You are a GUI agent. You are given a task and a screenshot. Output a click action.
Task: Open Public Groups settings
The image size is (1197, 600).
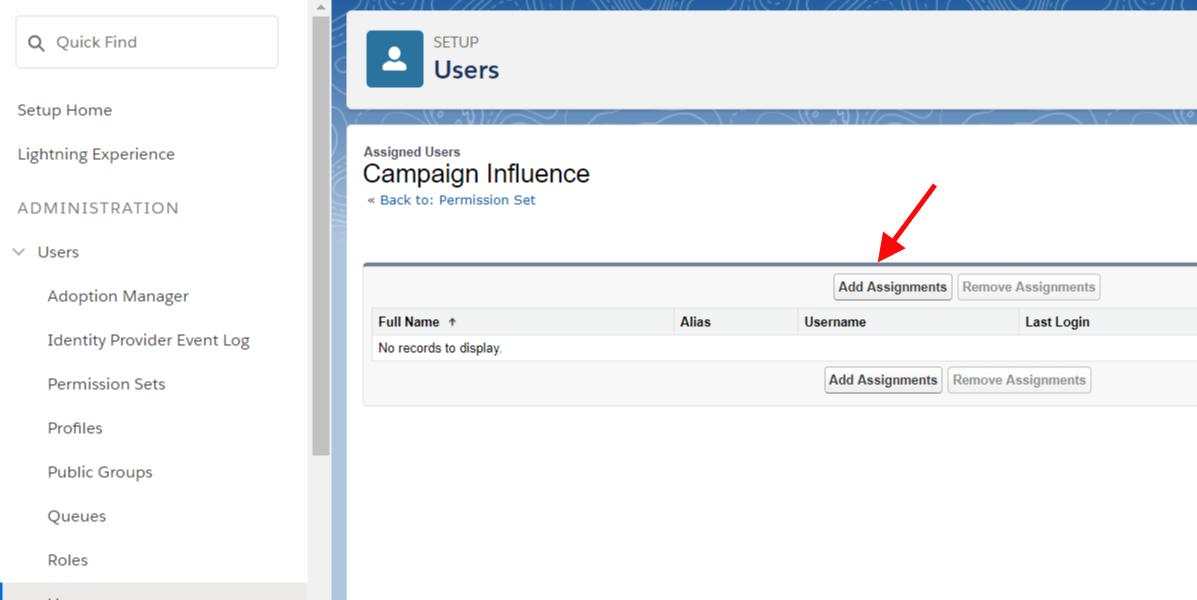pyautogui.click(x=100, y=472)
